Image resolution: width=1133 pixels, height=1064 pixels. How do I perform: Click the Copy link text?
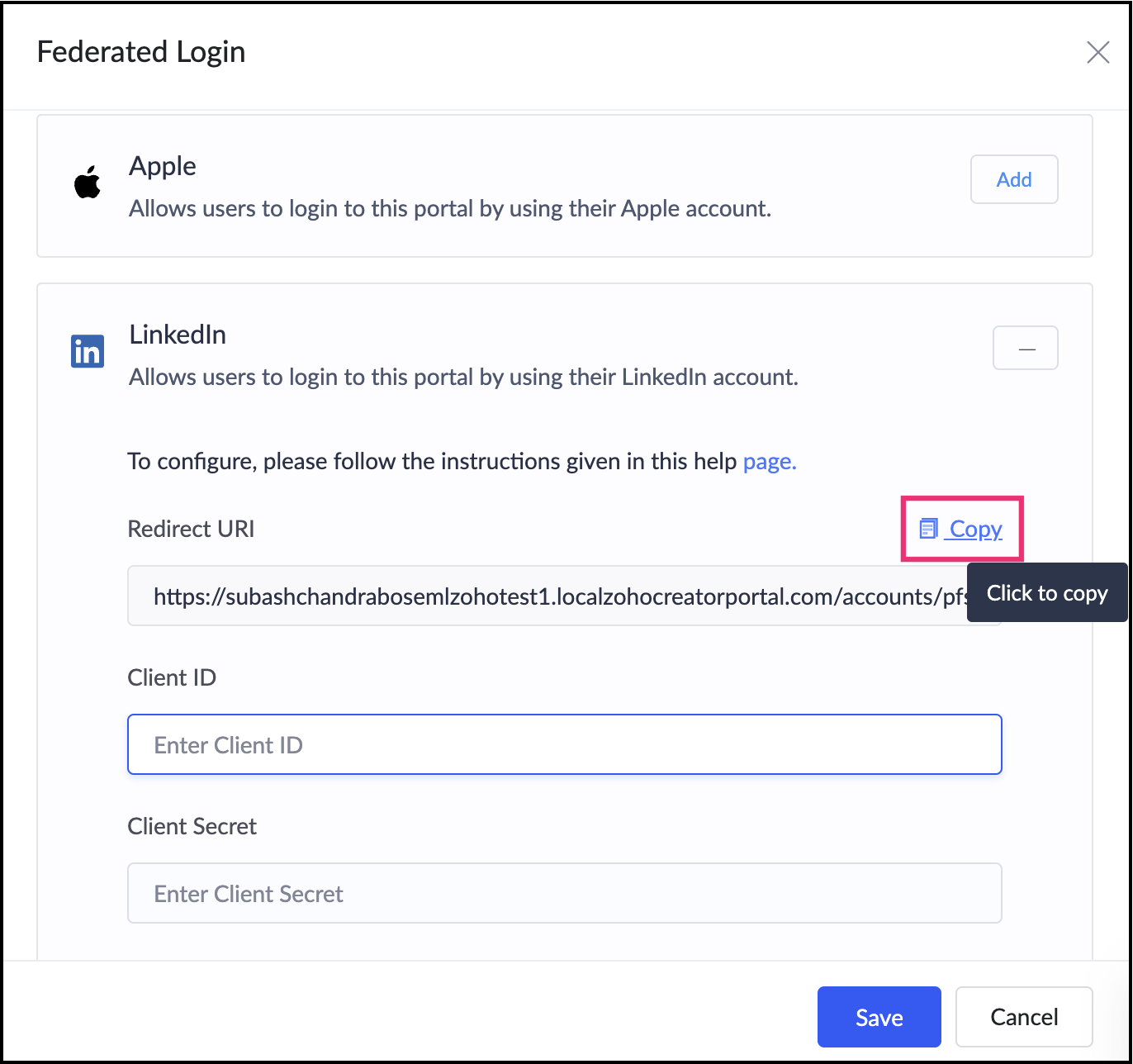tap(976, 529)
